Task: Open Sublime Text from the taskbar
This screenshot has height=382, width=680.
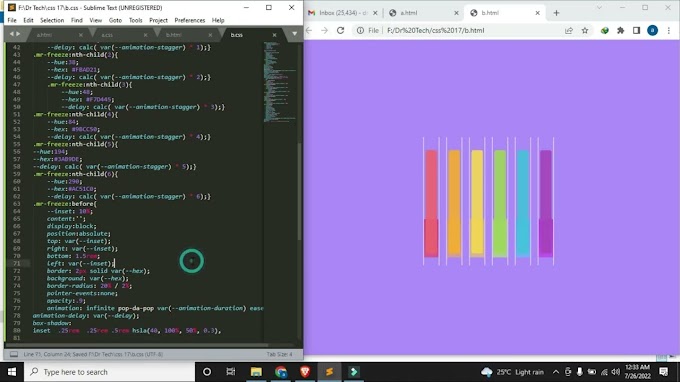Action: tap(329, 372)
